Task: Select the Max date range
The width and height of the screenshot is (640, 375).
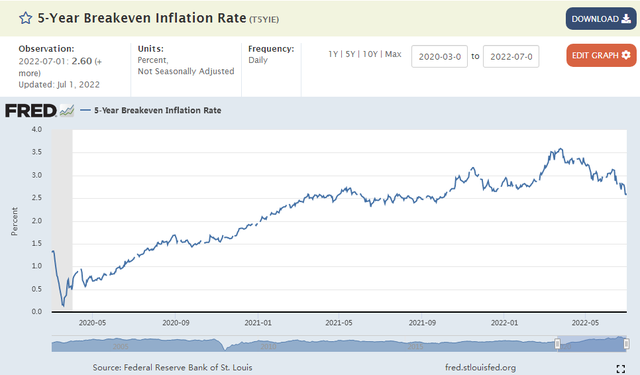Action: click(393, 54)
